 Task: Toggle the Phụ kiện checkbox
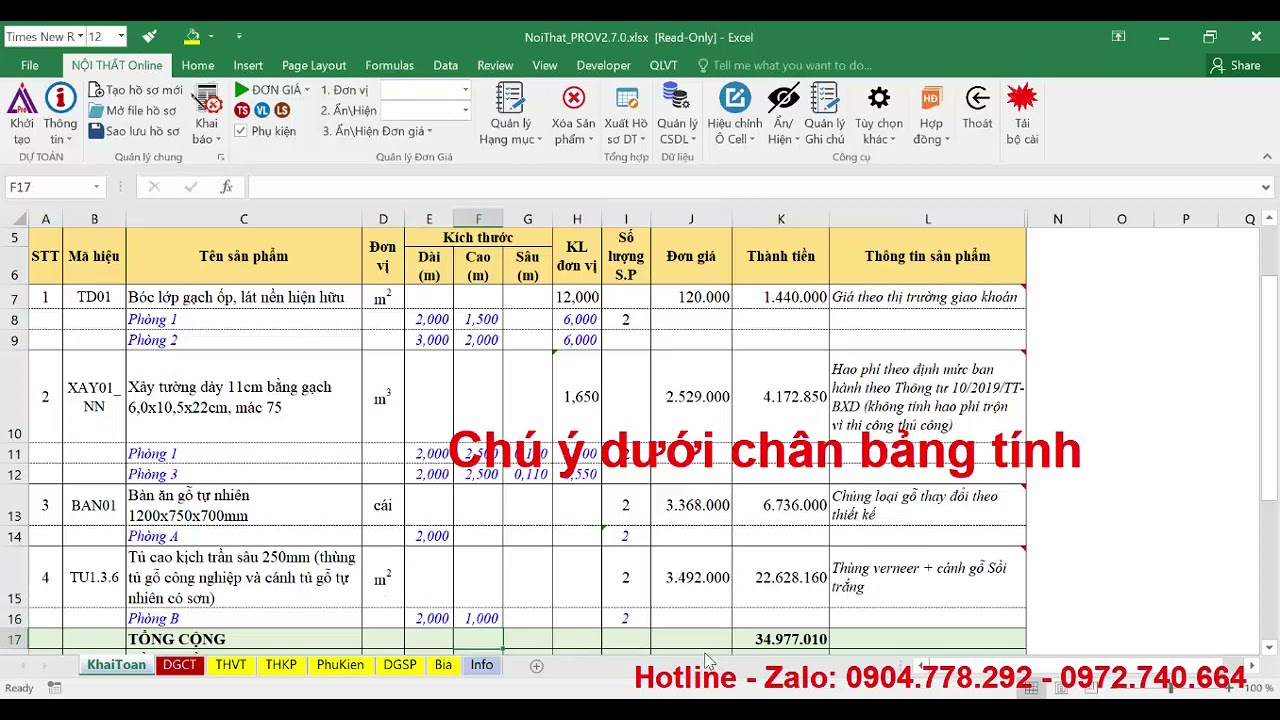click(x=241, y=131)
